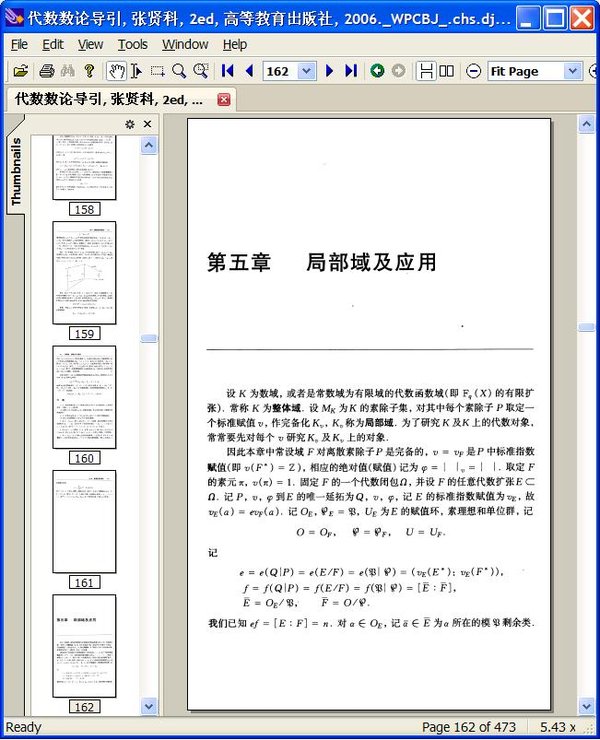Click the page number field showing 162
Screen dimensions: 600x740
(x=281, y=71)
